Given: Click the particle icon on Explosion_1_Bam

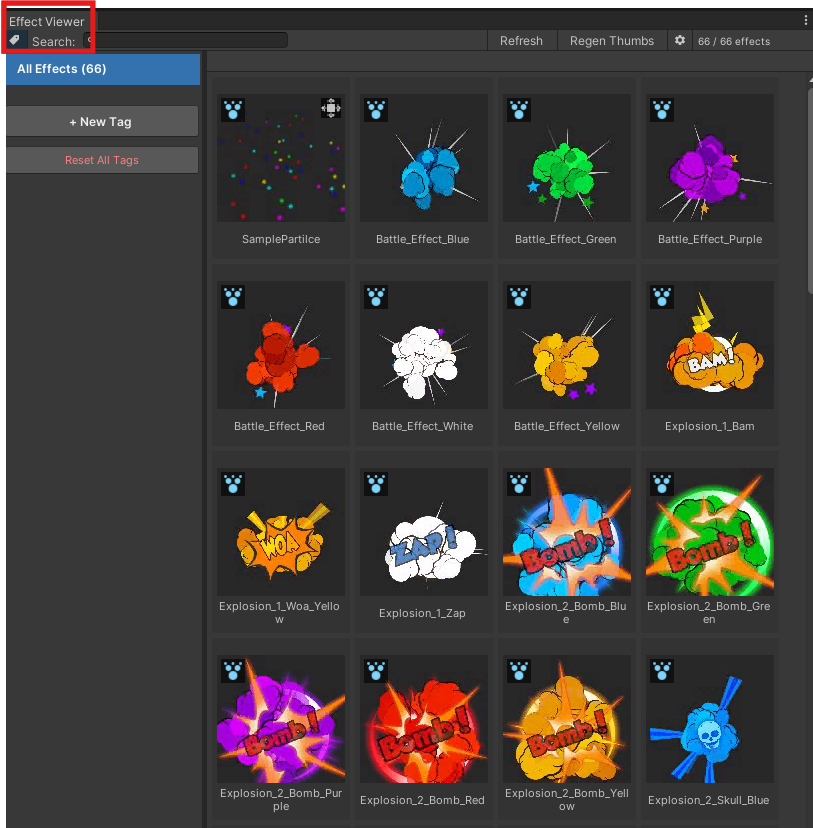Looking at the screenshot, I should (x=660, y=296).
